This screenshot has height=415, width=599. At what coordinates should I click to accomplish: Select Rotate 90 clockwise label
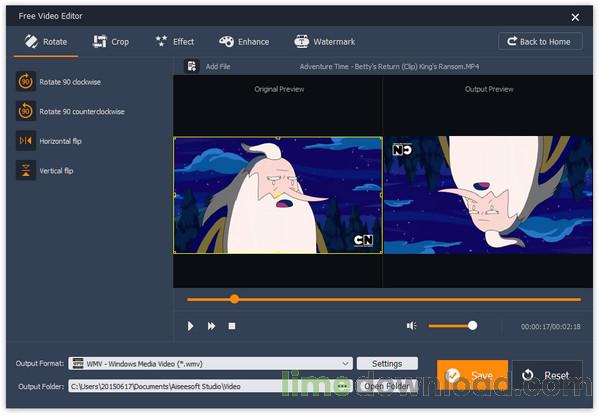tap(70, 82)
